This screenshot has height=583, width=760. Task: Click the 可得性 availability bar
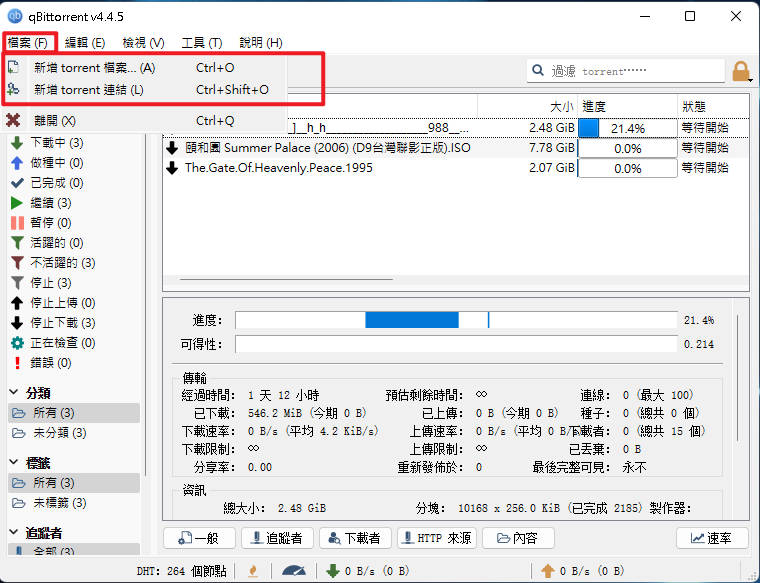tap(456, 344)
